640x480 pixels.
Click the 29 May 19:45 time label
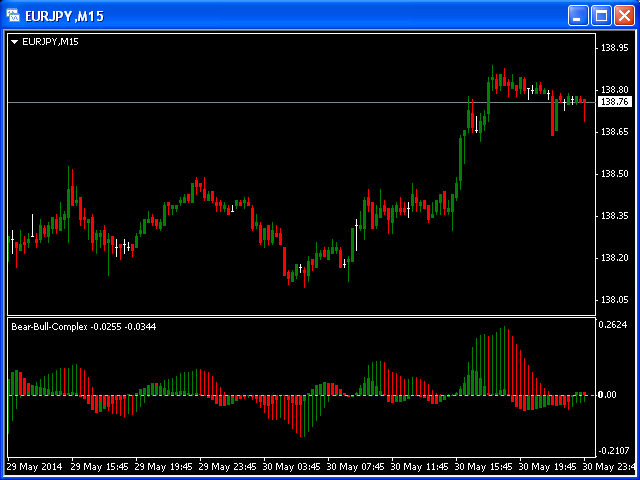click(164, 466)
